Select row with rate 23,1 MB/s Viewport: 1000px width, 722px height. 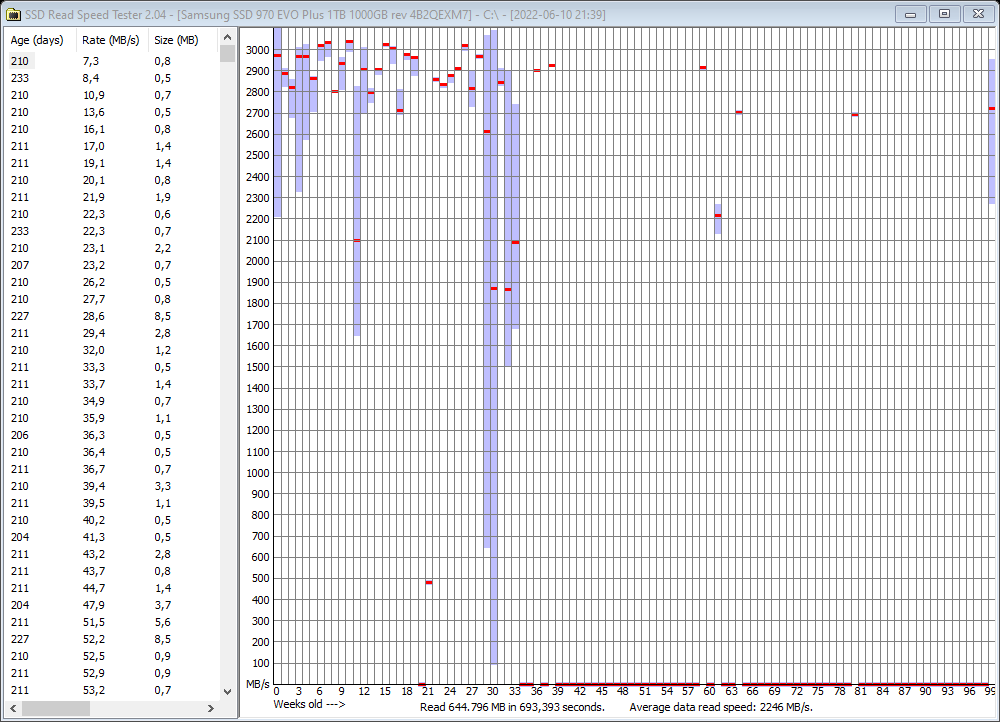point(112,248)
